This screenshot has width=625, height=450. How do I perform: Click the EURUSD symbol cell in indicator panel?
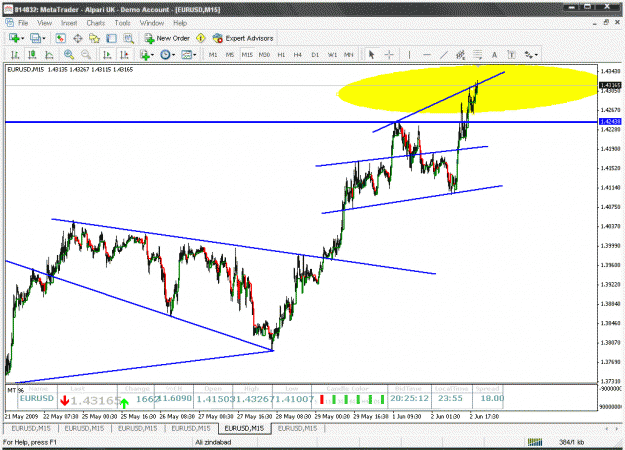[x=37, y=398]
